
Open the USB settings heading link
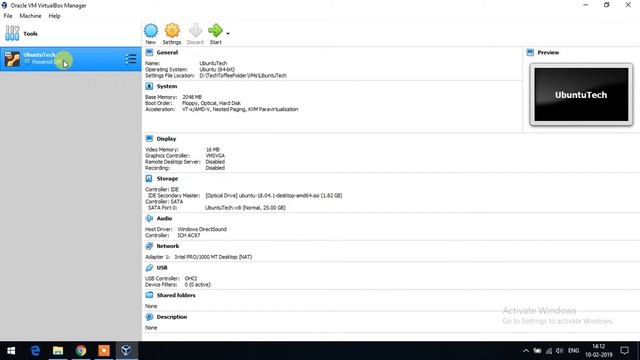(x=162, y=268)
